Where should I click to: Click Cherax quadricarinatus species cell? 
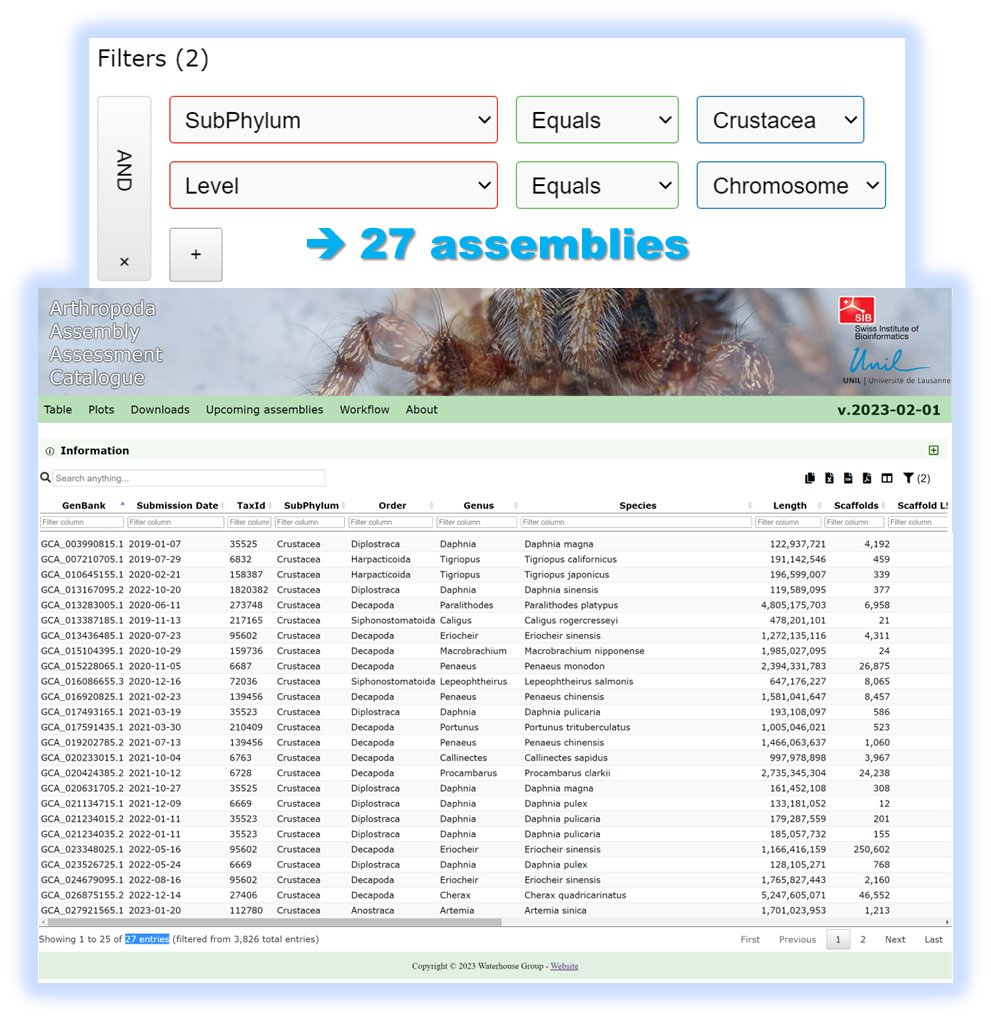pos(575,895)
